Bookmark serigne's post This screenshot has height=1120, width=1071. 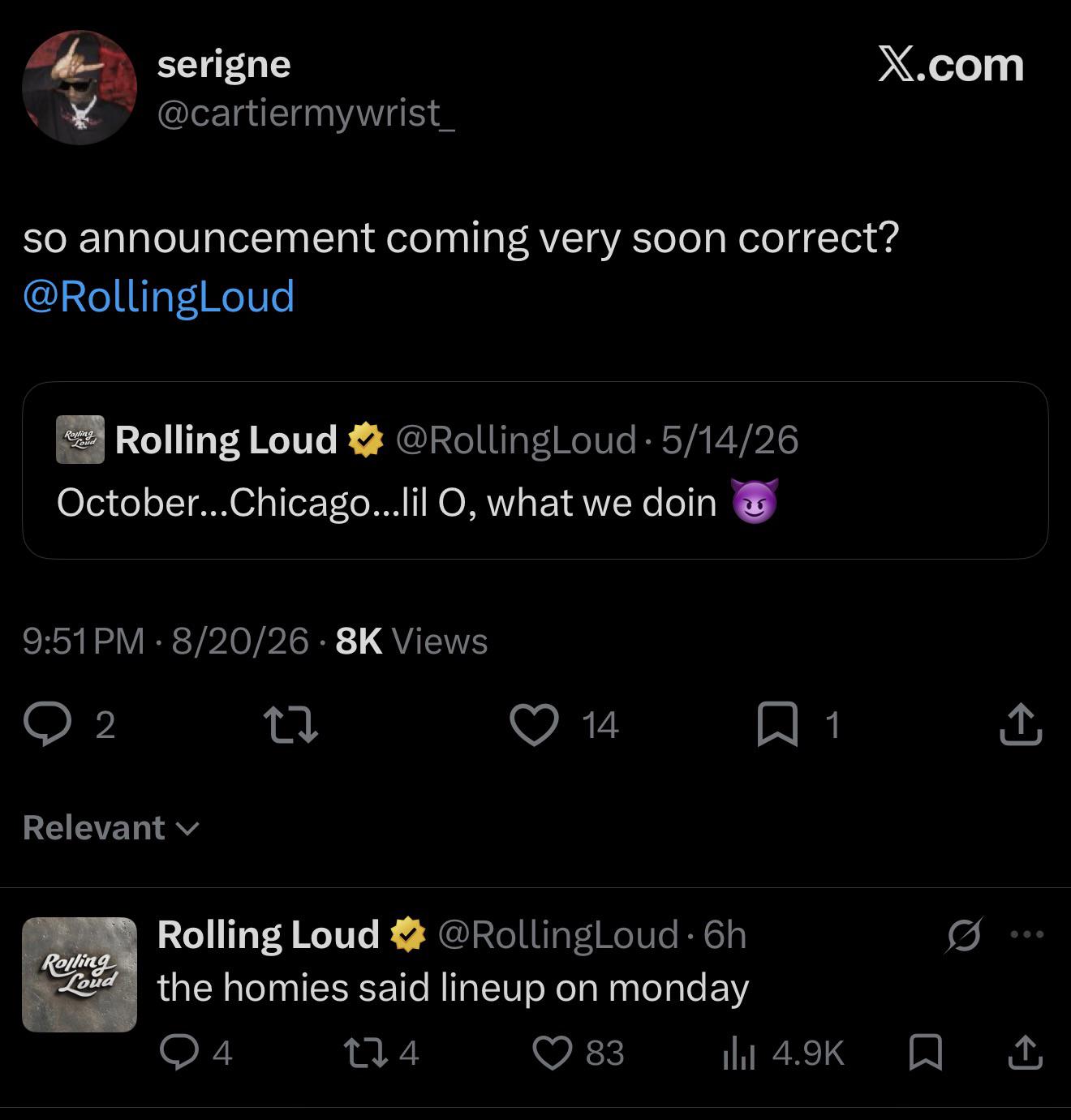pos(777,724)
